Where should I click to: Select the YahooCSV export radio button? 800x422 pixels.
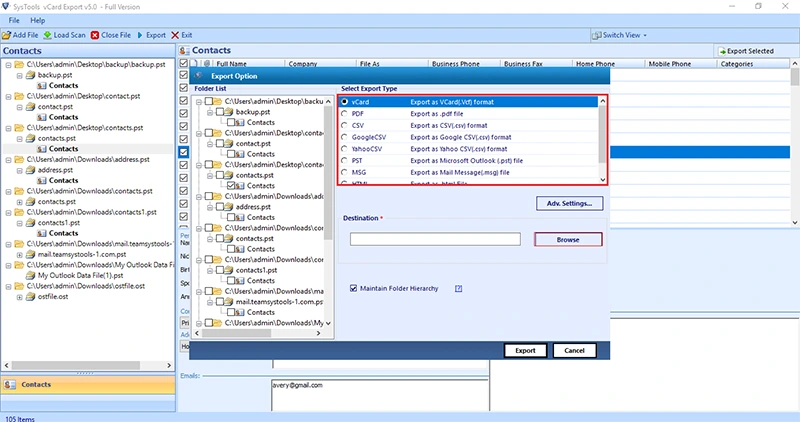344,148
